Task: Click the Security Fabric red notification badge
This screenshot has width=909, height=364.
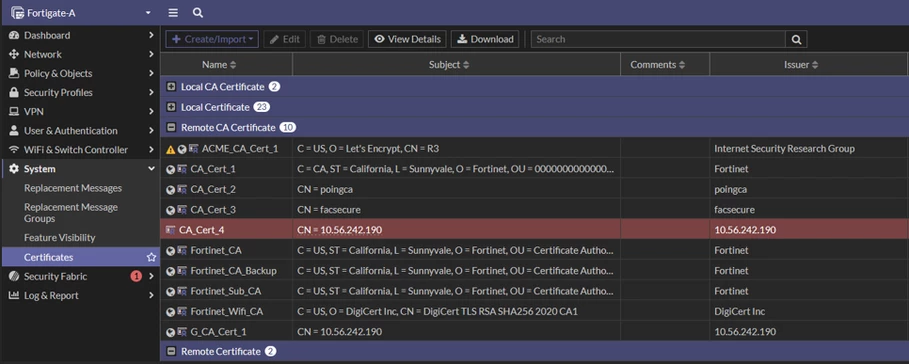Action: point(136,276)
